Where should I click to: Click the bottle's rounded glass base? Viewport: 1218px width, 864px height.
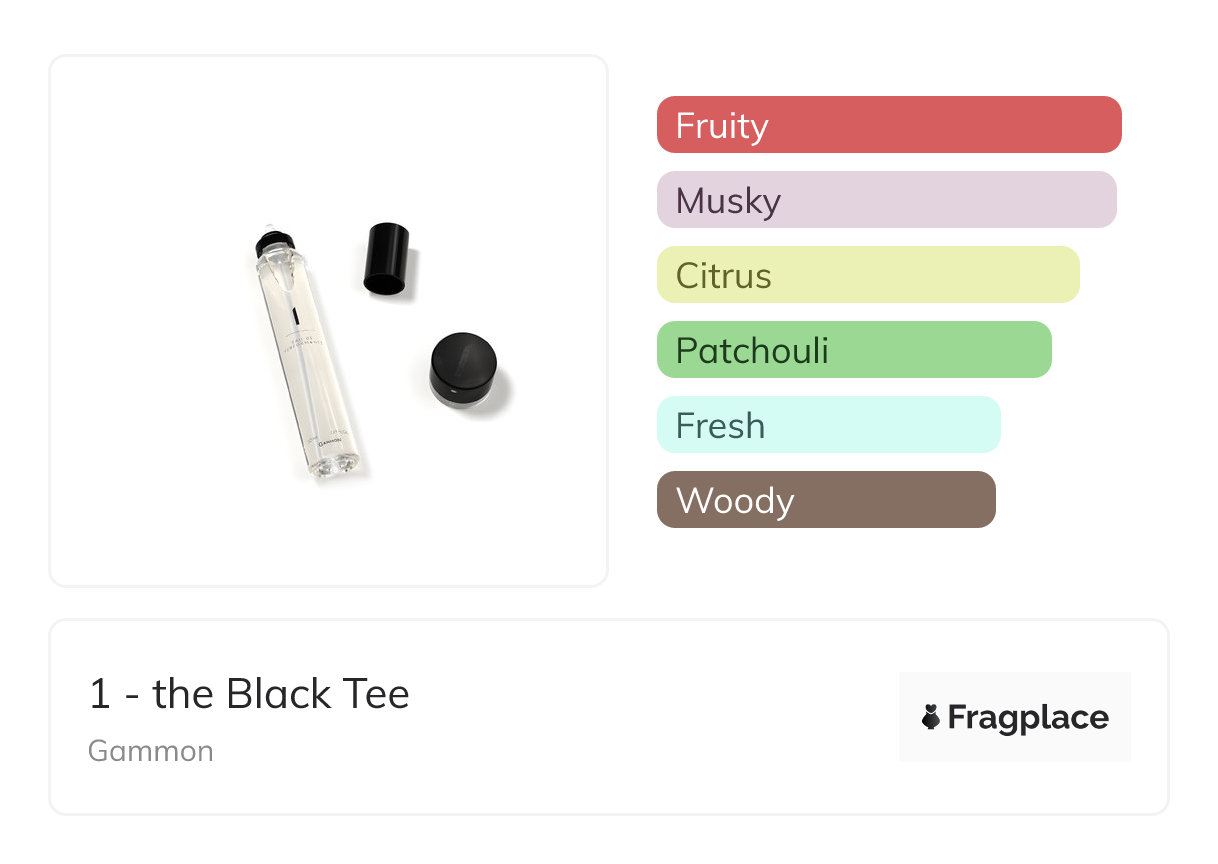[x=336, y=463]
